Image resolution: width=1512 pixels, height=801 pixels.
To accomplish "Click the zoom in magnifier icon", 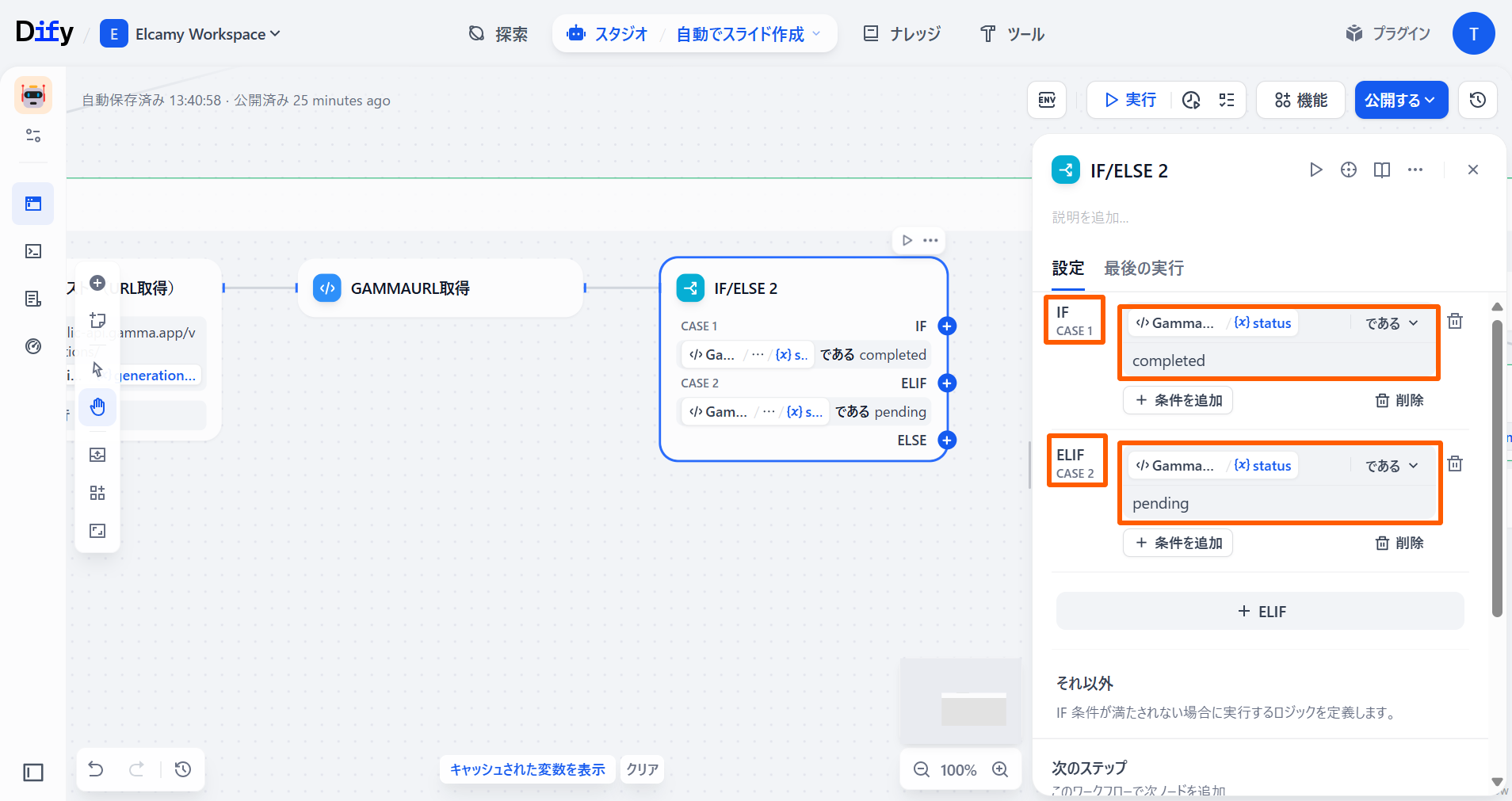I will point(1000,769).
